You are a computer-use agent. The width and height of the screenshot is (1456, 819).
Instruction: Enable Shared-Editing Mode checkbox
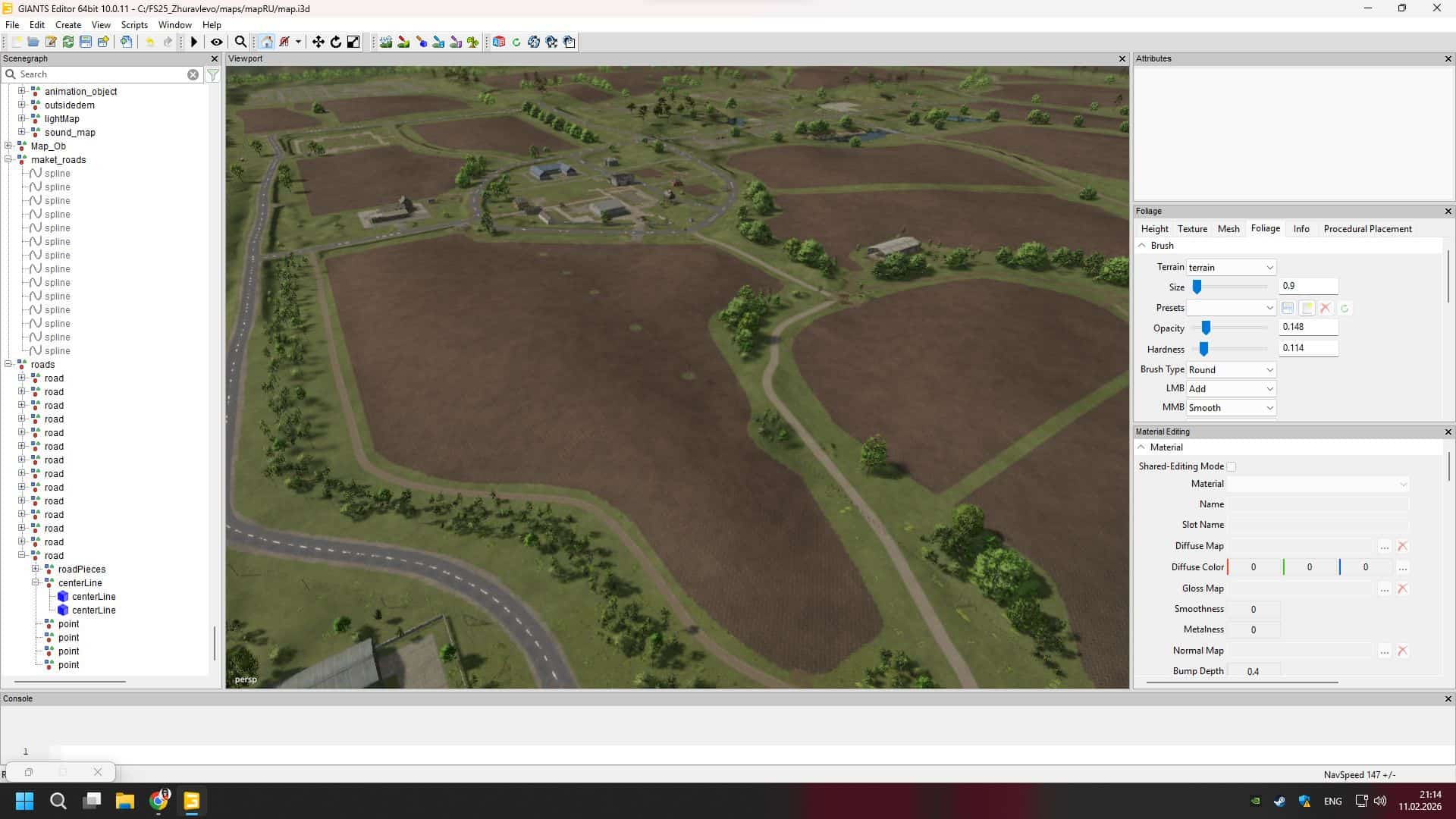coord(1232,467)
